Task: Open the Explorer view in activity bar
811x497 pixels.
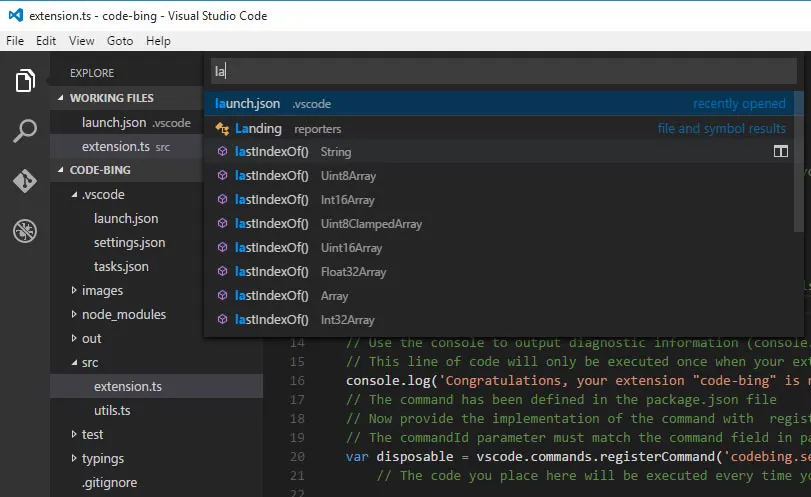Action: pyautogui.click(x=25, y=81)
